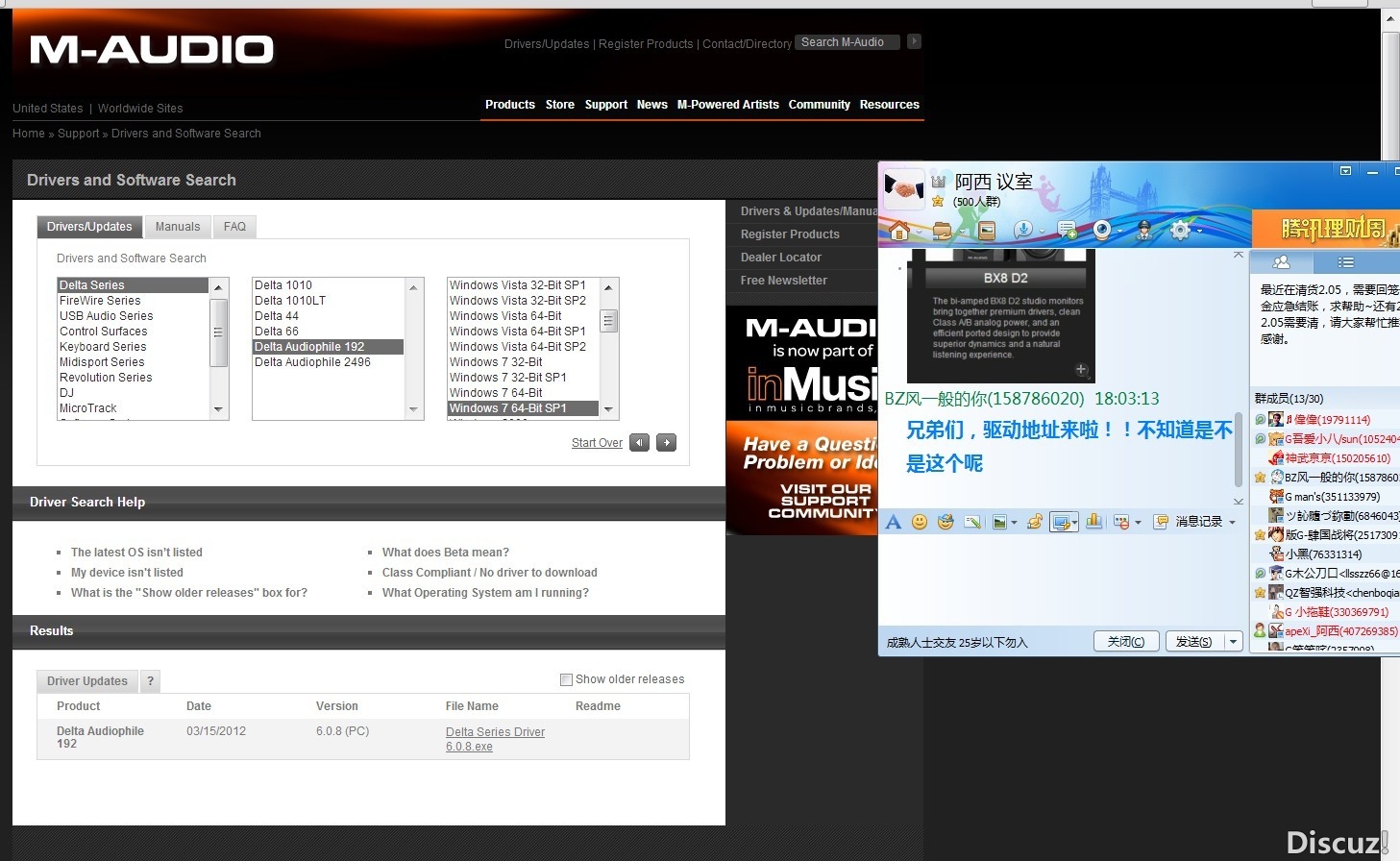This screenshot has width=1400, height=861.
Task: Click the QQ report police-officer icon
Action: point(1144,231)
